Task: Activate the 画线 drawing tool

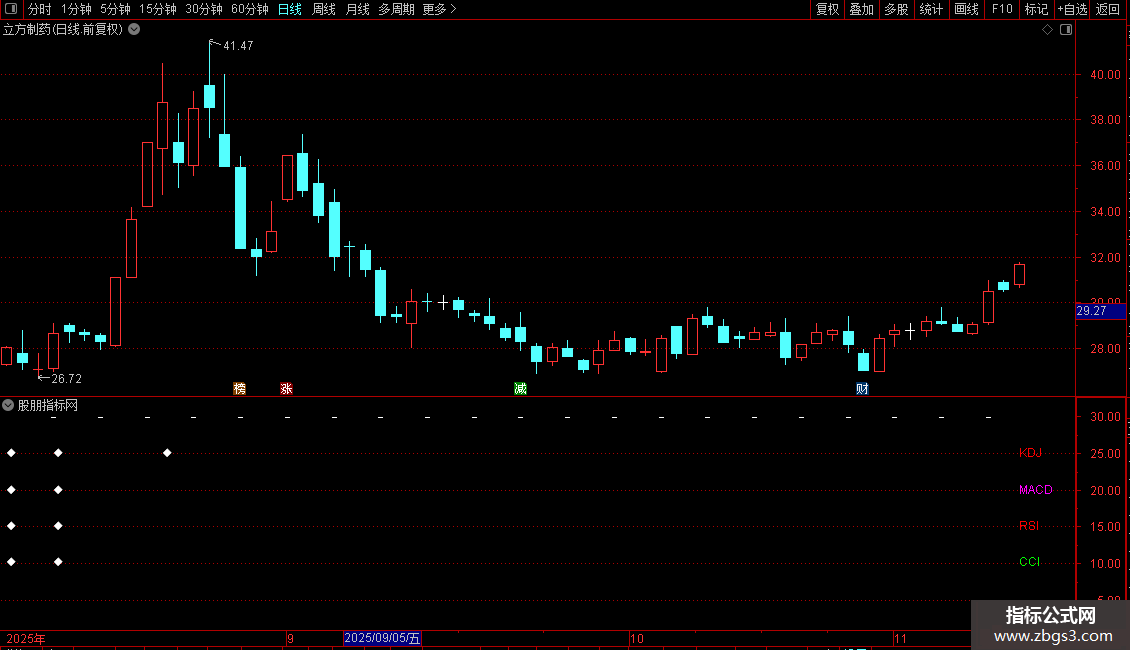Action: pos(966,9)
